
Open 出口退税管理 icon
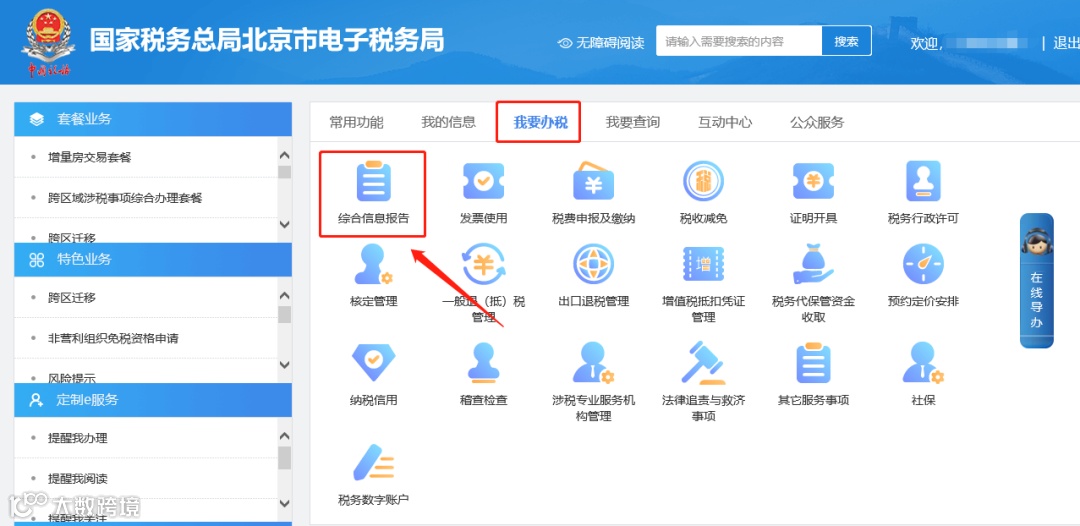coord(593,264)
